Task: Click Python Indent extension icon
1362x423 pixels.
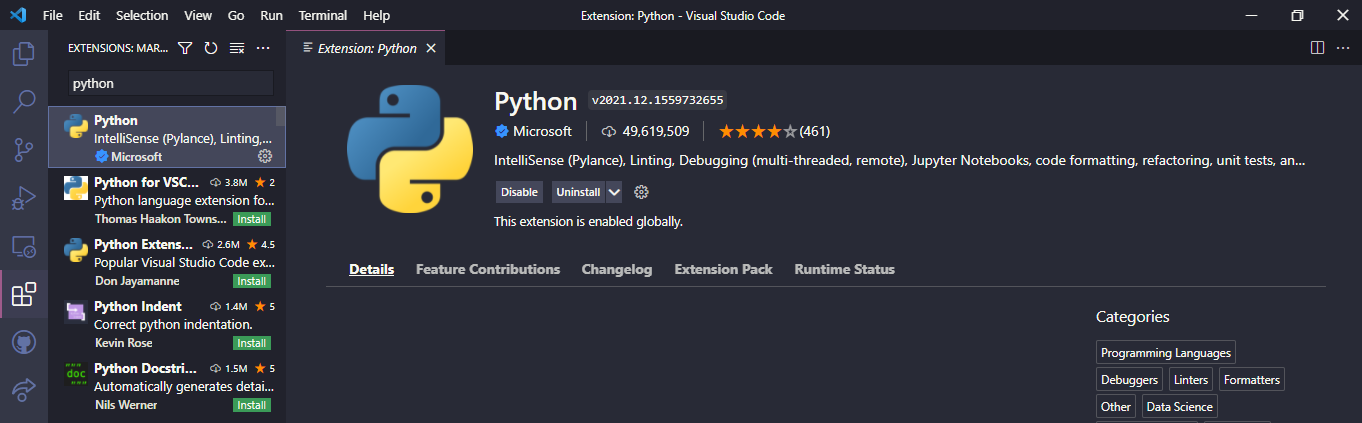Action: [x=75, y=312]
